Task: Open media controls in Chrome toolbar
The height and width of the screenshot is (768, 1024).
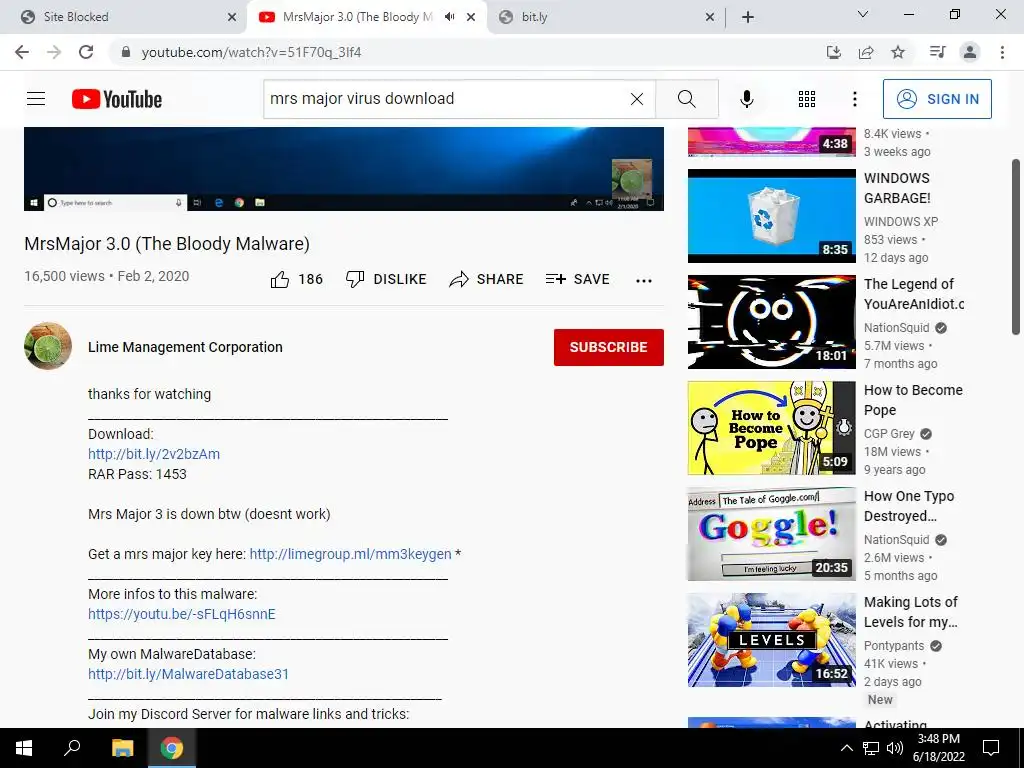Action: (x=937, y=52)
